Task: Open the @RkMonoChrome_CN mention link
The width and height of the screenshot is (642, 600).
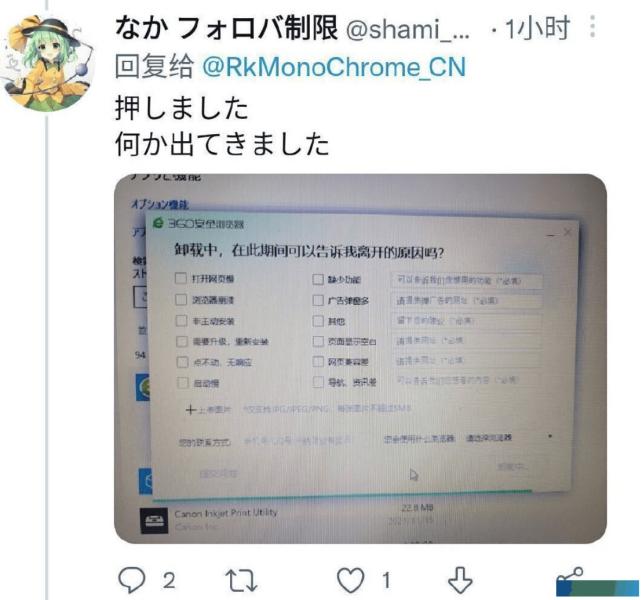Action: pos(334,67)
